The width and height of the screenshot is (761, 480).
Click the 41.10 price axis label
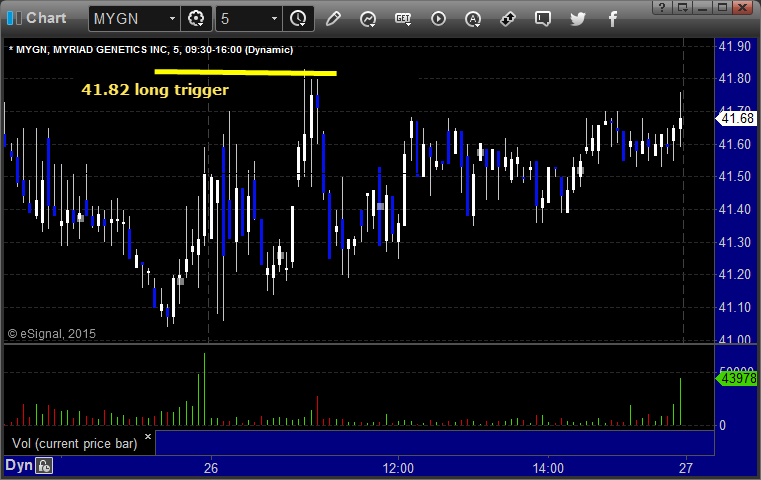pyautogui.click(x=735, y=307)
